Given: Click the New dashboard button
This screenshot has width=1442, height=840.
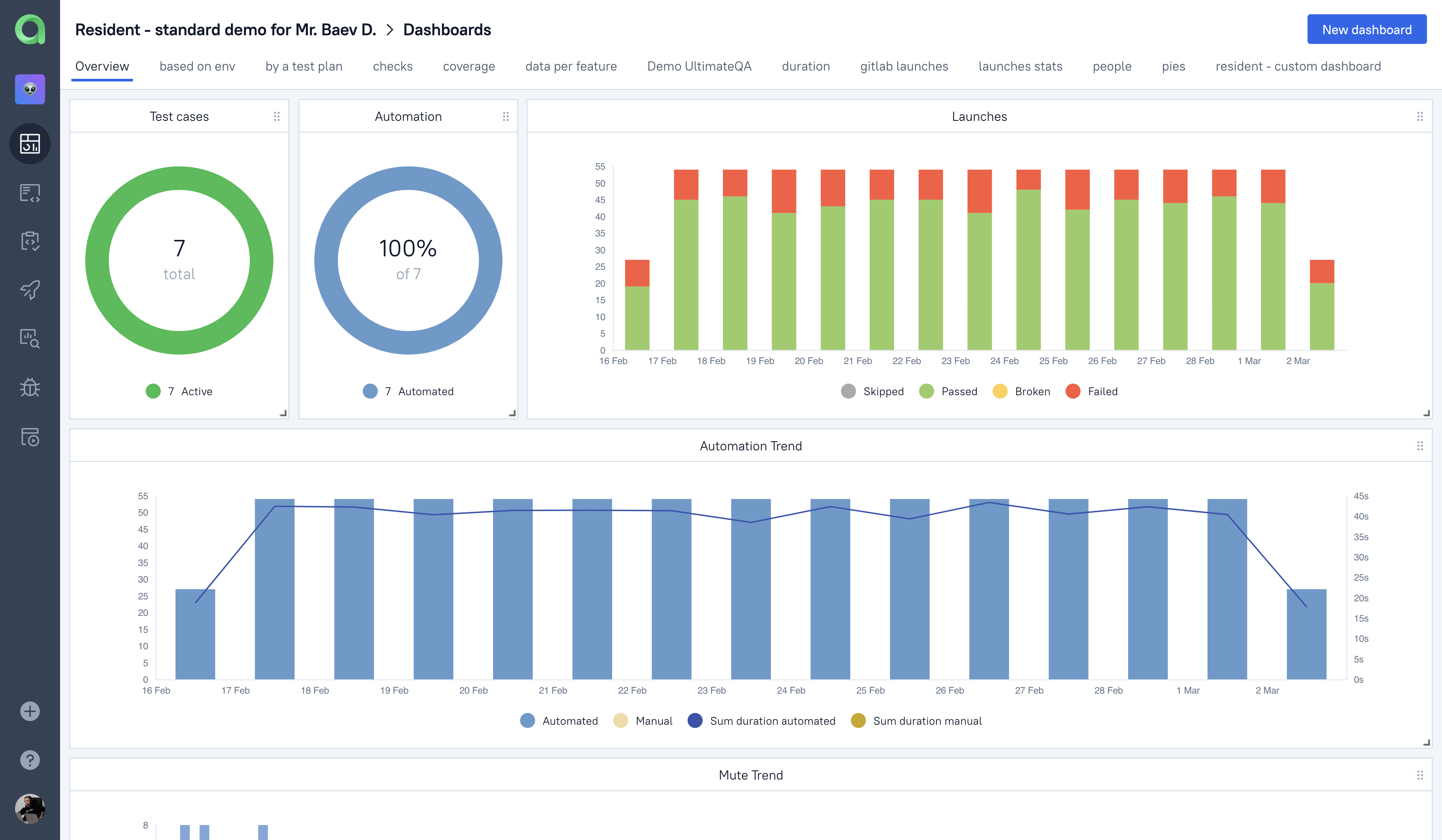Looking at the screenshot, I should 1367,29.
